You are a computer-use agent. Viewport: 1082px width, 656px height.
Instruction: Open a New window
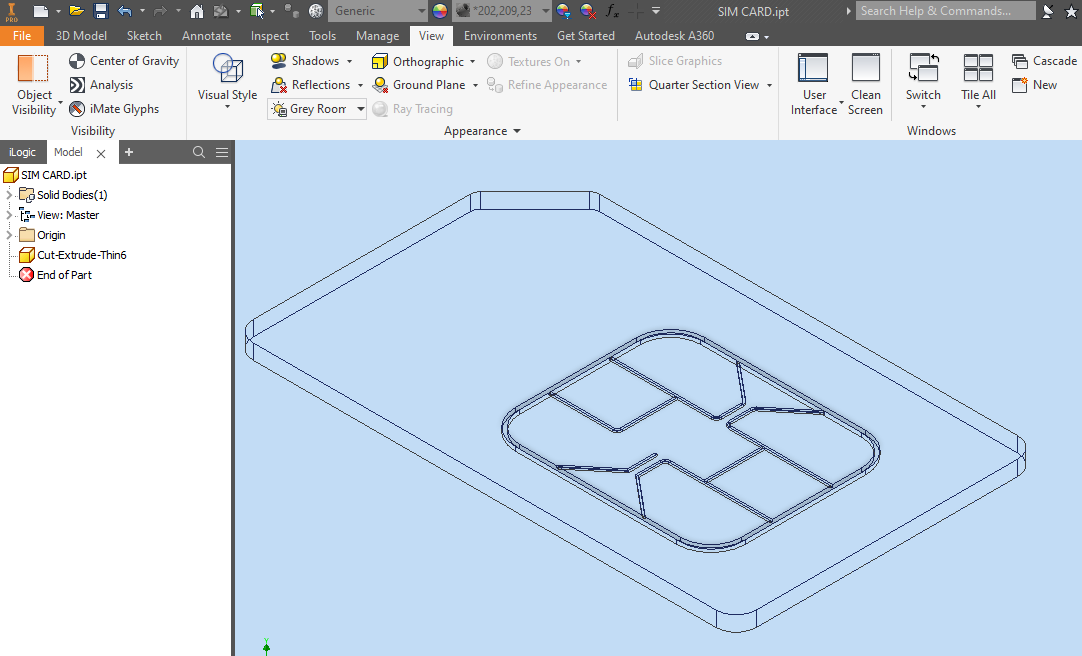(1034, 85)
